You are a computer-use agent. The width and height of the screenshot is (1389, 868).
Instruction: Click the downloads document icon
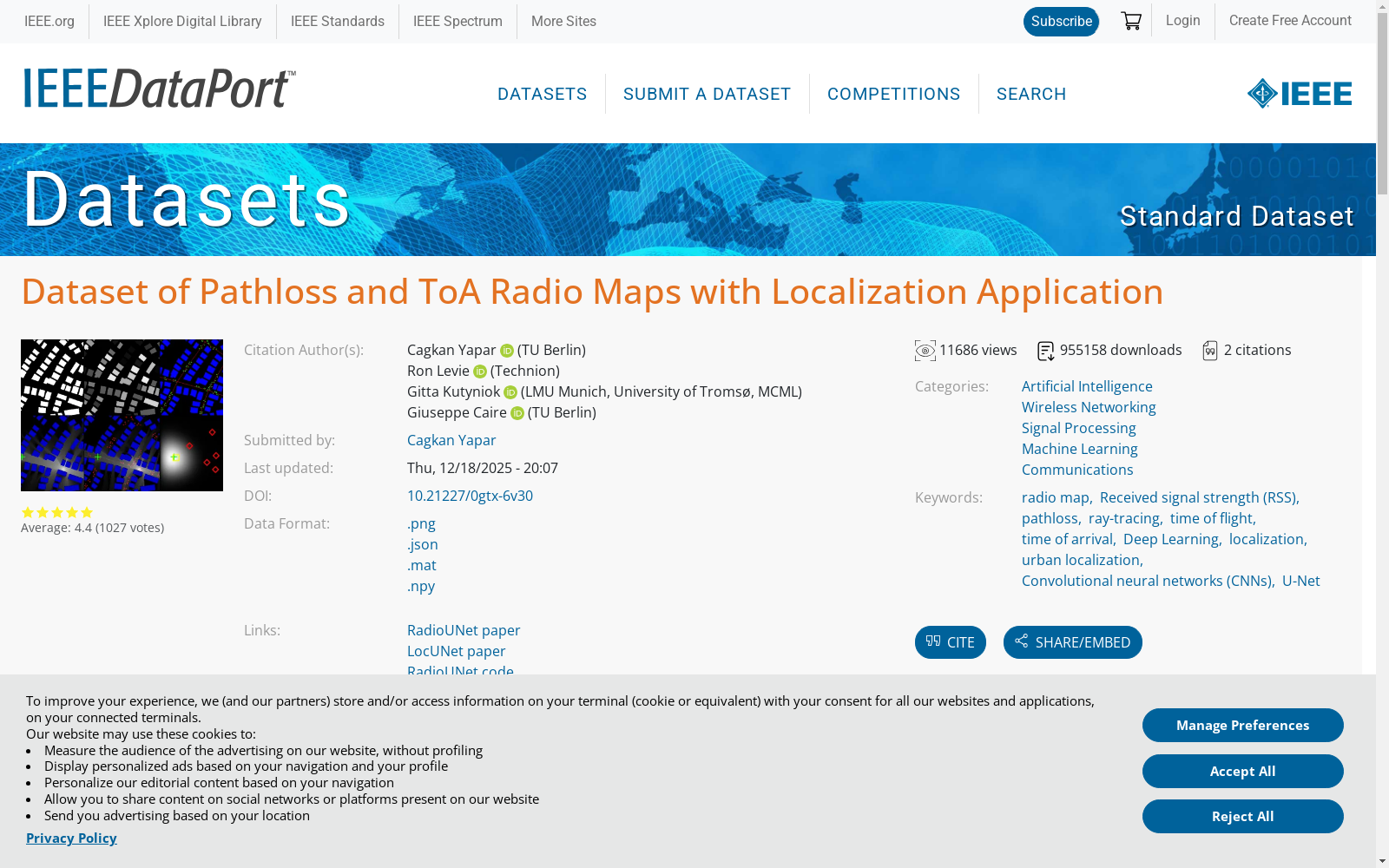pos(1046,351)
